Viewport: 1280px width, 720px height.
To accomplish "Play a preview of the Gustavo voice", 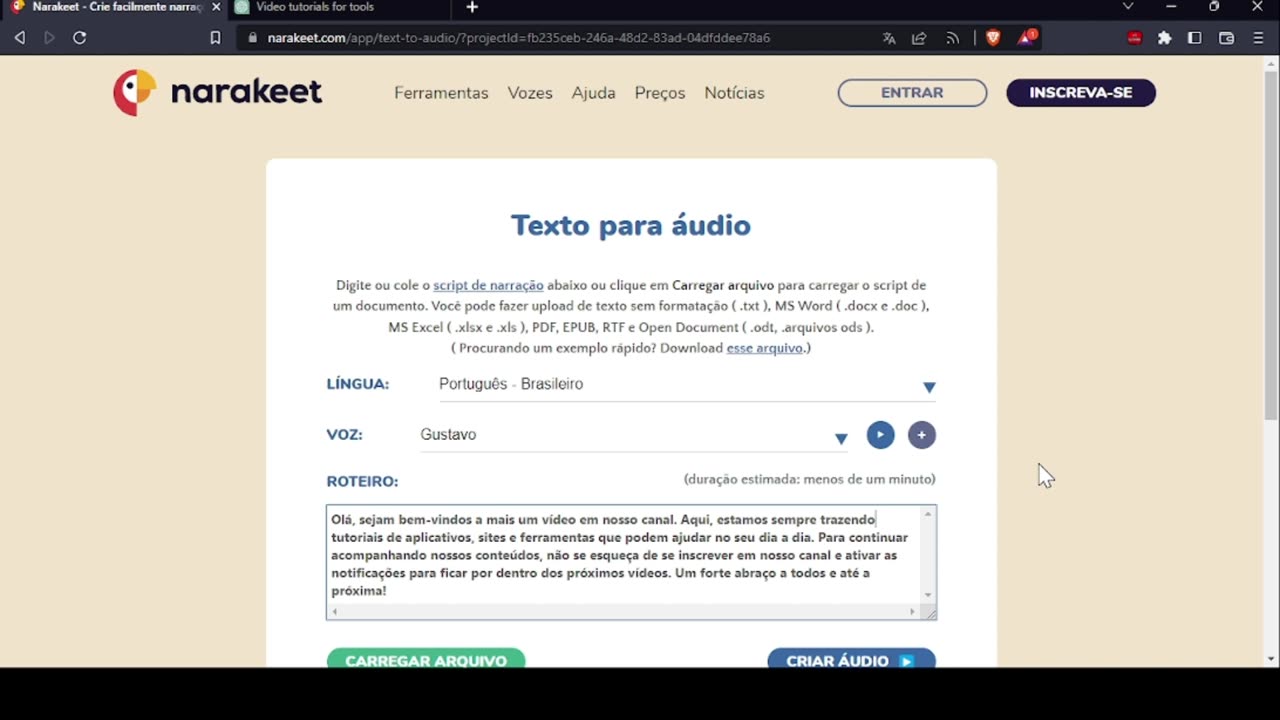I will click(880, 435).
